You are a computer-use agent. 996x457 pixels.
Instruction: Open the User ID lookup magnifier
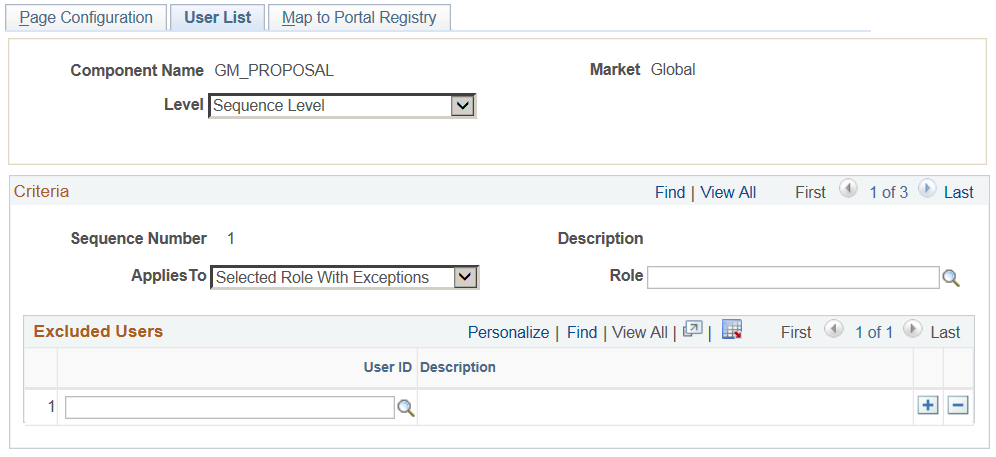(406, 407)
